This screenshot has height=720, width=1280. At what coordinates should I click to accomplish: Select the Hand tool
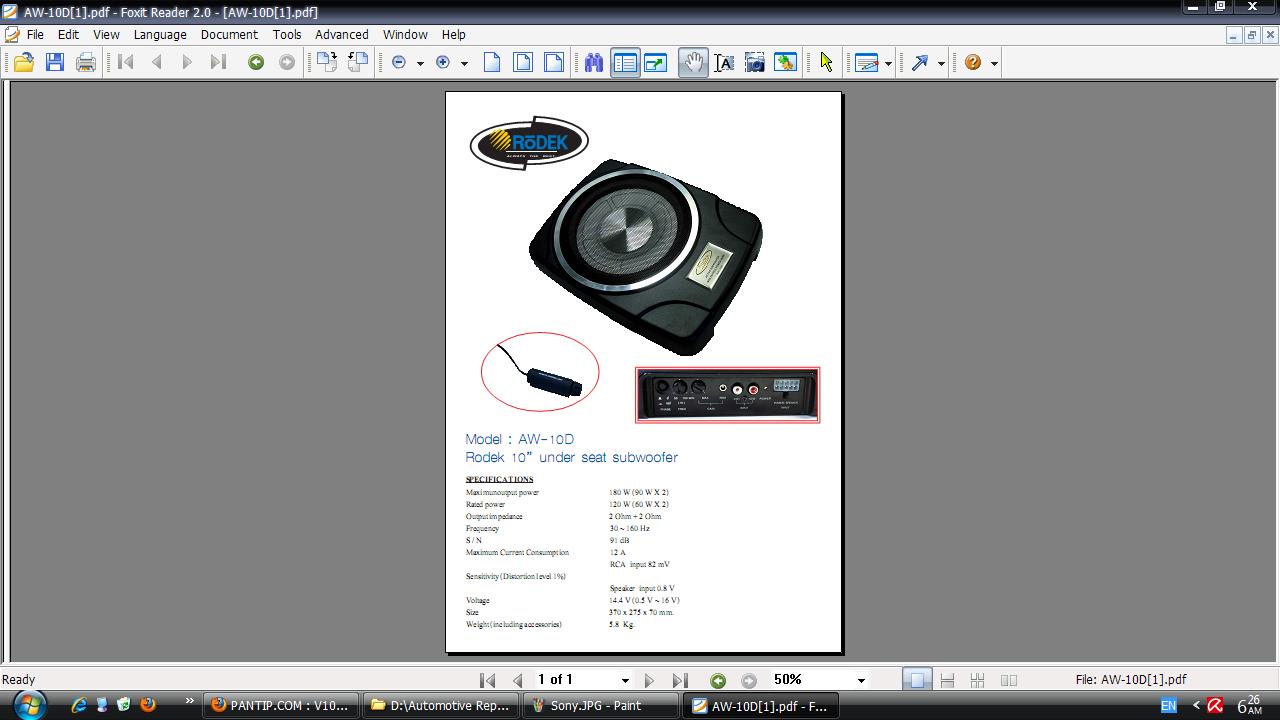pos(692,63)
